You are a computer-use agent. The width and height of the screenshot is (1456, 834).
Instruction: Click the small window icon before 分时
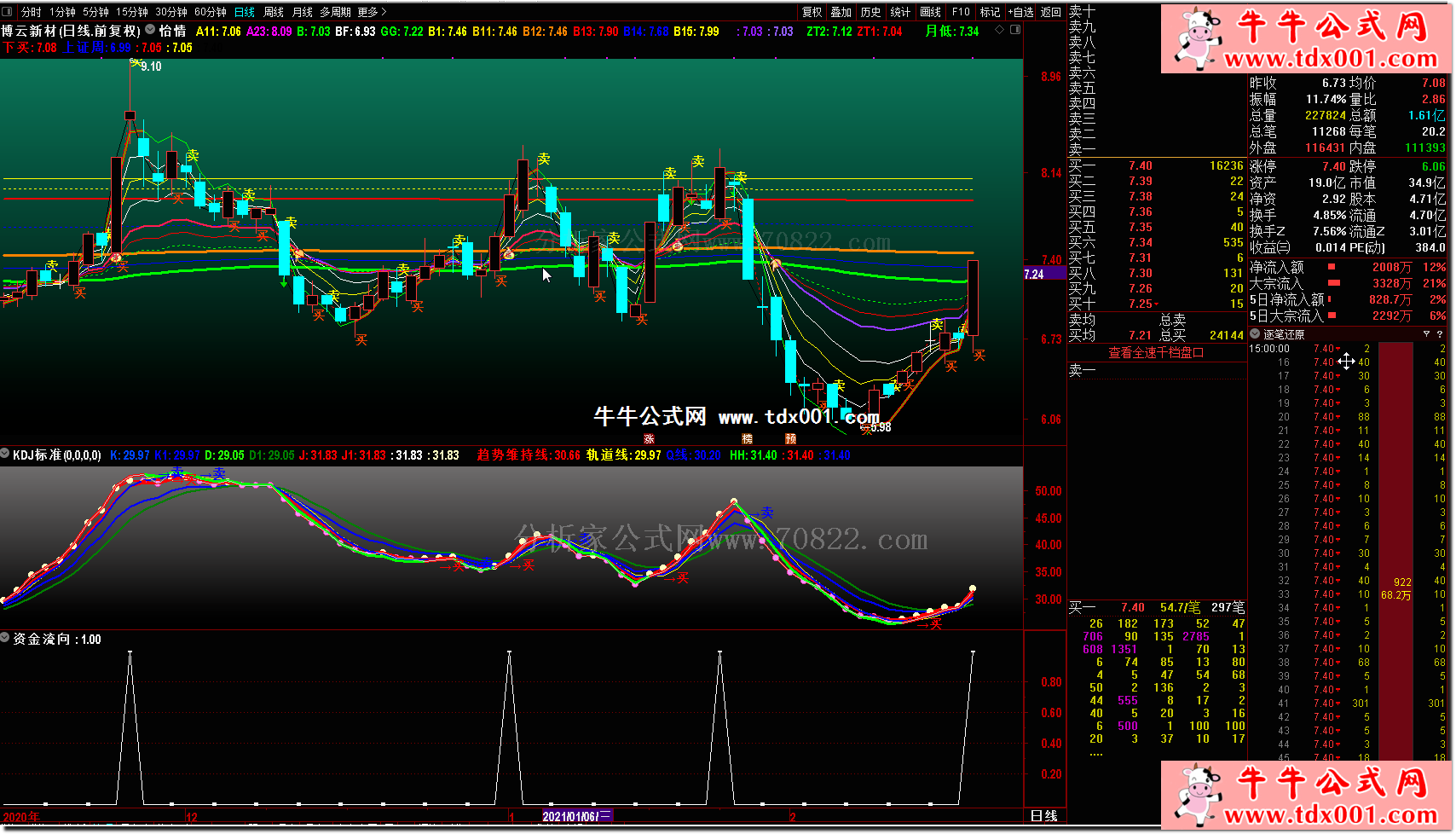click(x=8, y=12)
